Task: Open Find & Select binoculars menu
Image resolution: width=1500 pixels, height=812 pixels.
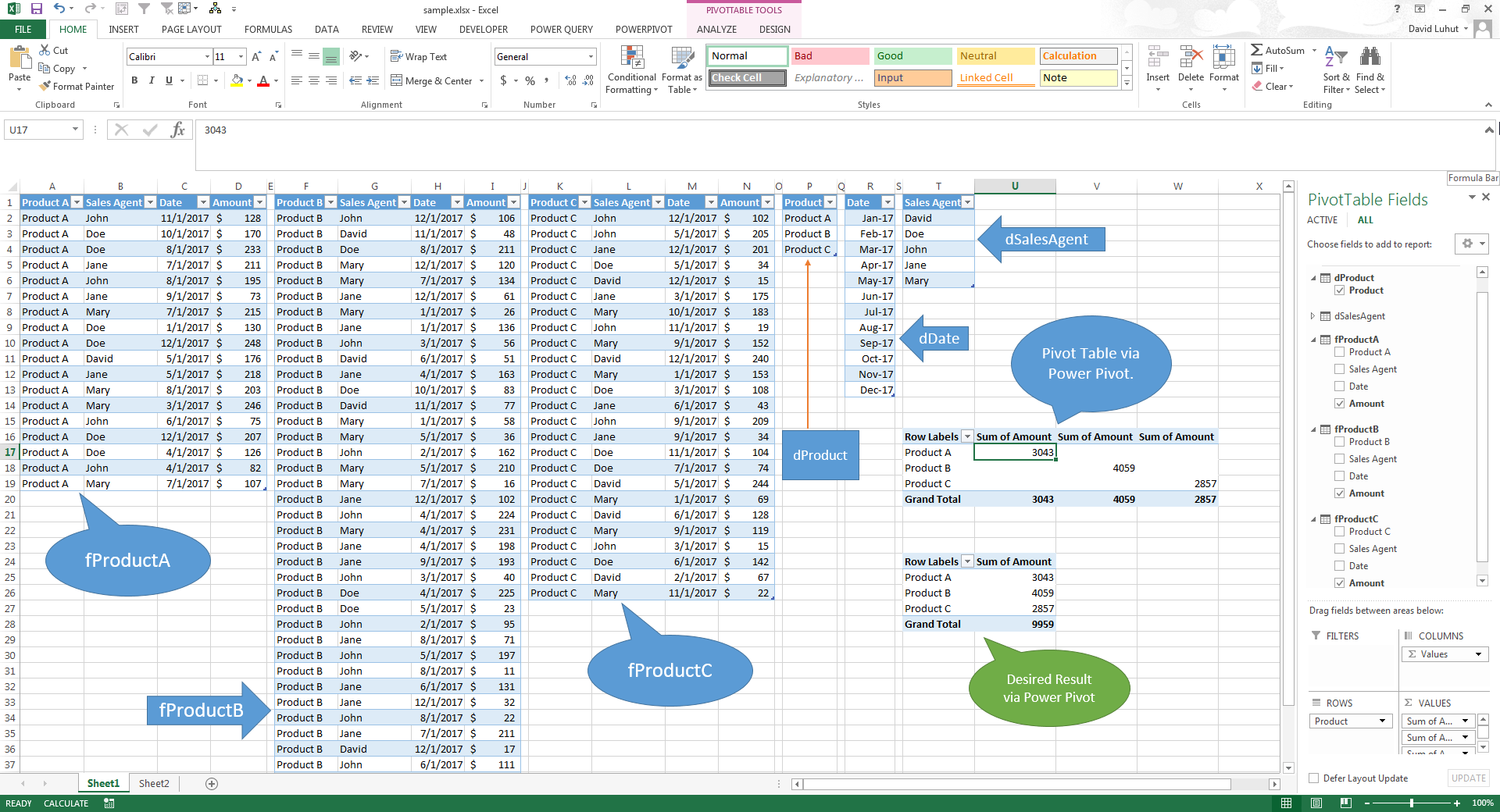Action: [1370, 69]
